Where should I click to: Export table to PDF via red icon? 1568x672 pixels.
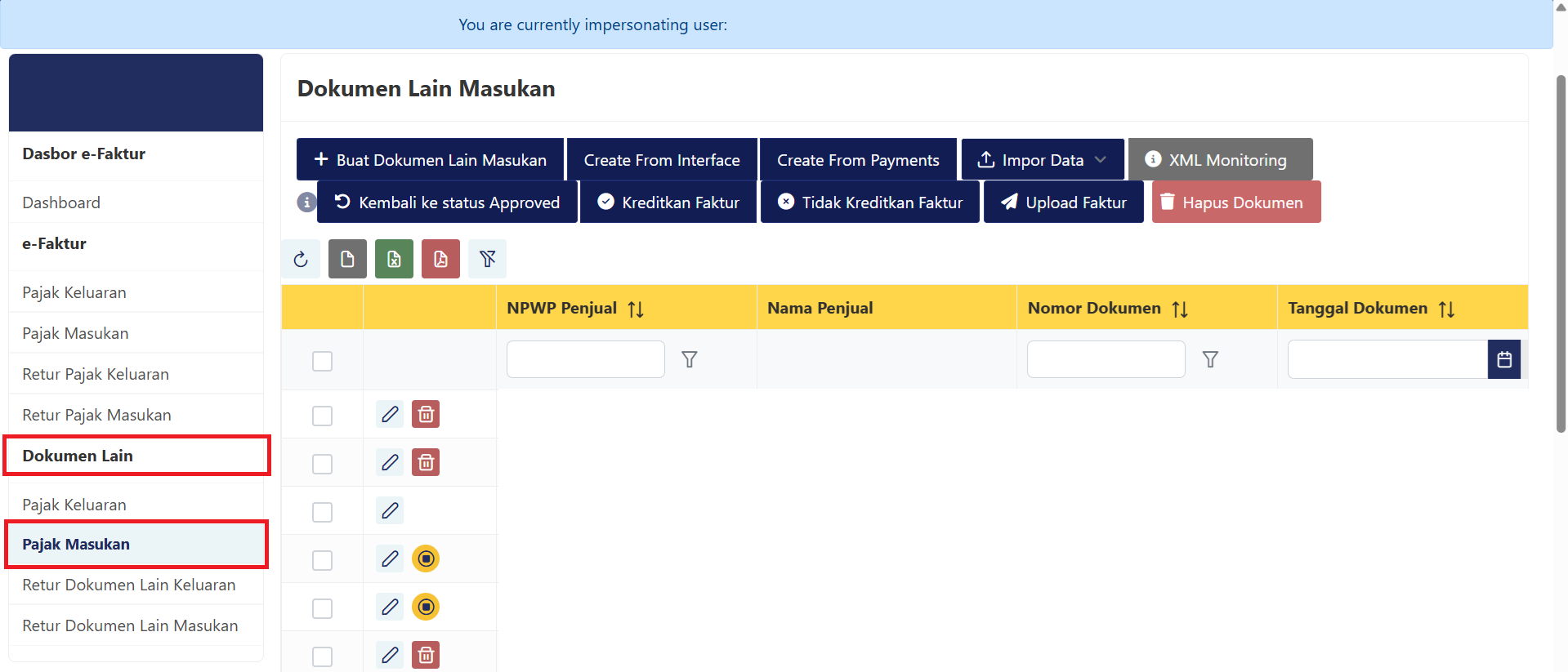pyautogui.click(x=440, y=259)
